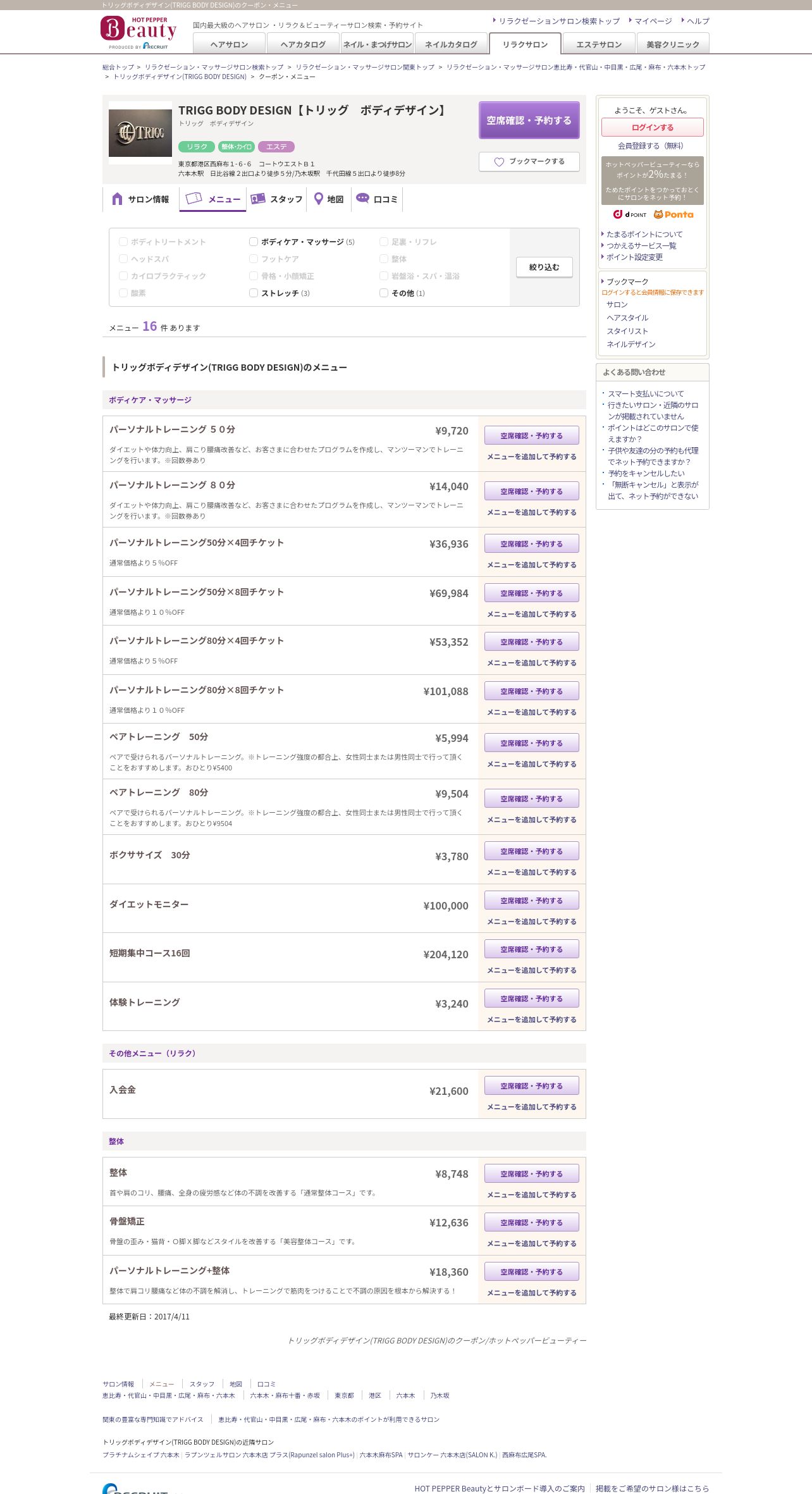Check the ストレッチ checkbox
The height and width of the screenshot is (1494, 812).
pos(254,293)
